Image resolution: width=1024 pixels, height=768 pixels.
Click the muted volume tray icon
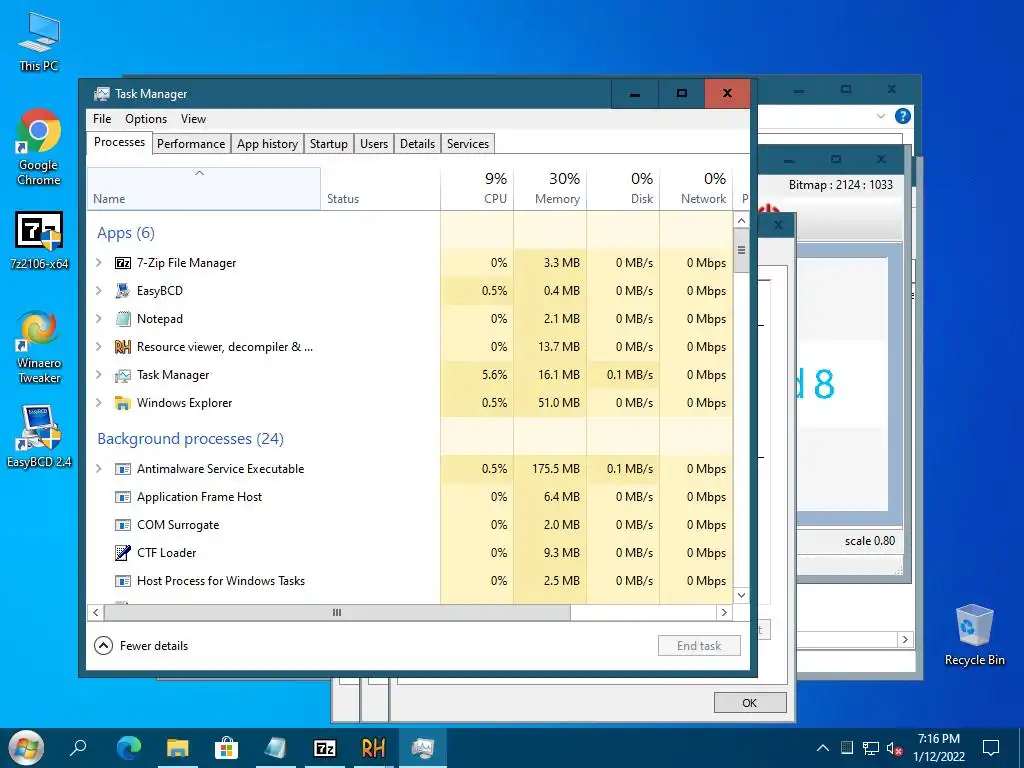(x=894, y=748)
